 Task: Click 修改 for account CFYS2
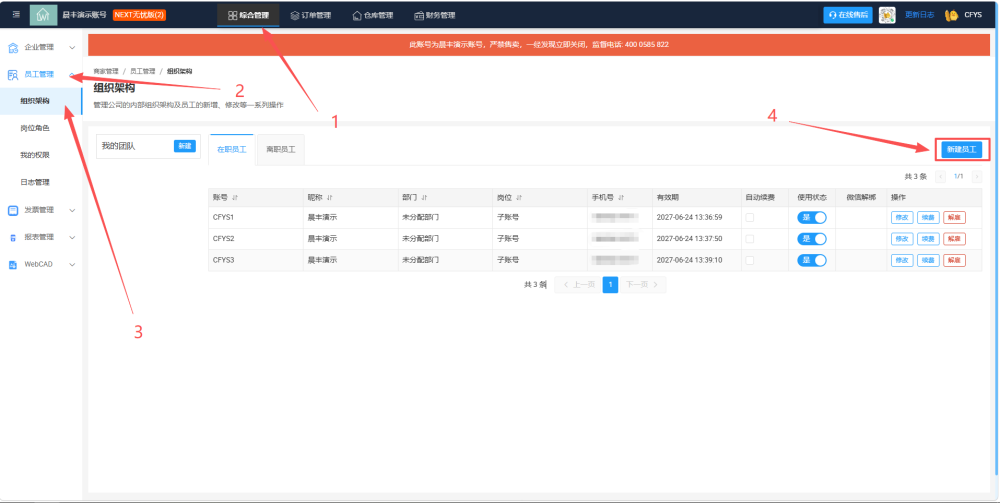coord(902,238)
